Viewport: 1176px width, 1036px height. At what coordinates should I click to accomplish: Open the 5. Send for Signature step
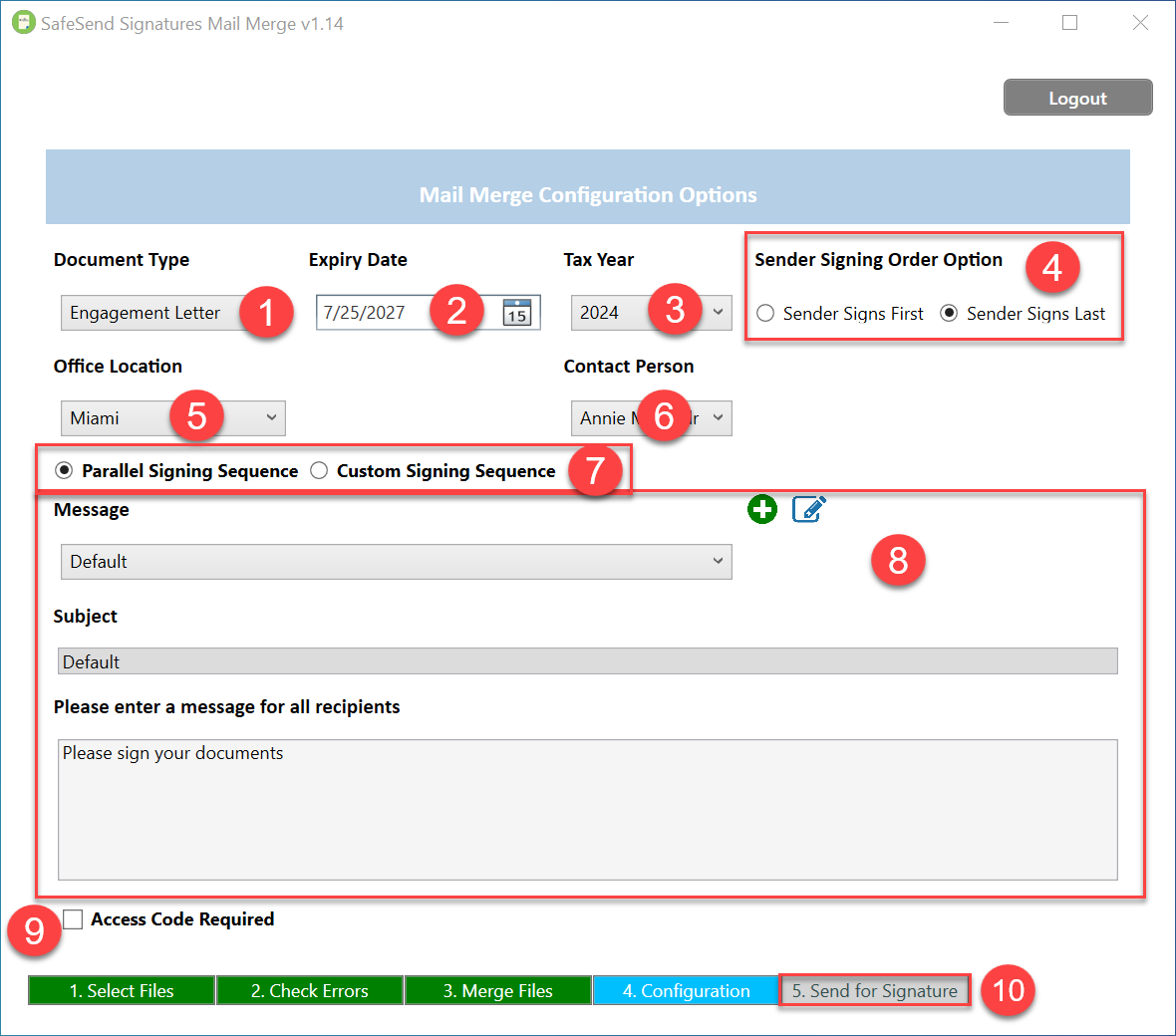(874, 990)
